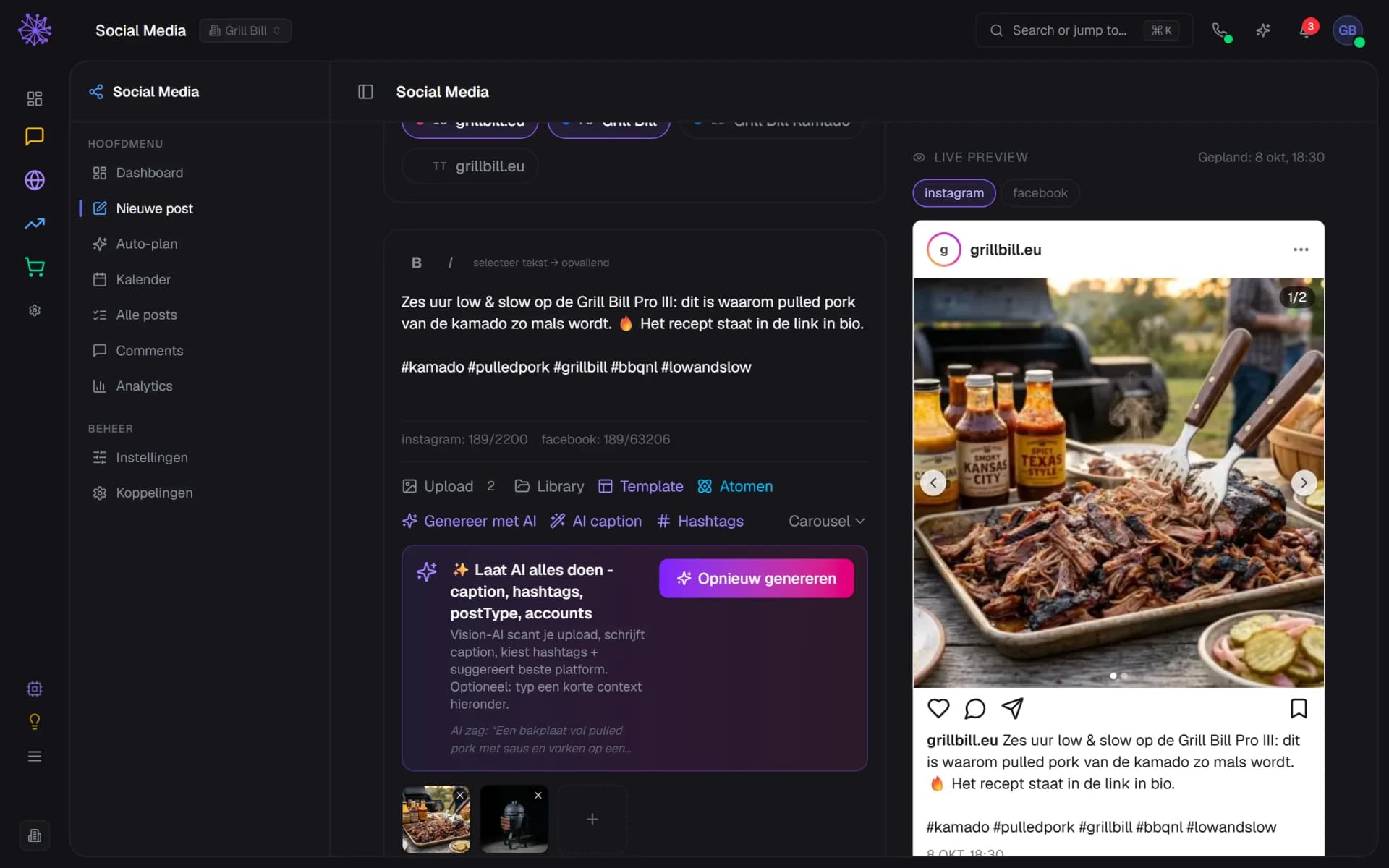
Task: Like the post with heart icon
Action: (x=938, y=708)
